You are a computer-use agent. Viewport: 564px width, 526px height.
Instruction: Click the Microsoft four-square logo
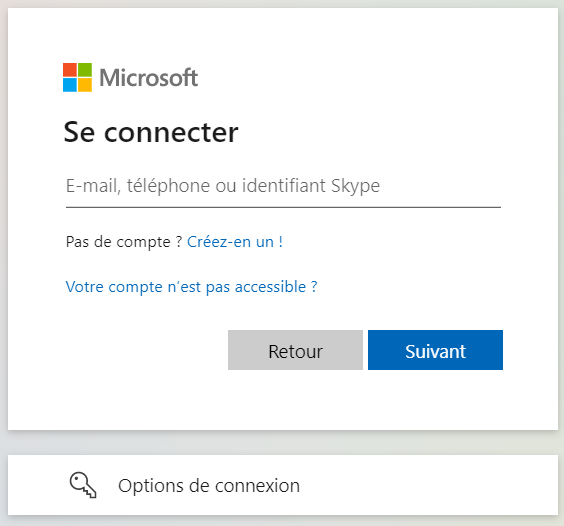coord(77,77)
